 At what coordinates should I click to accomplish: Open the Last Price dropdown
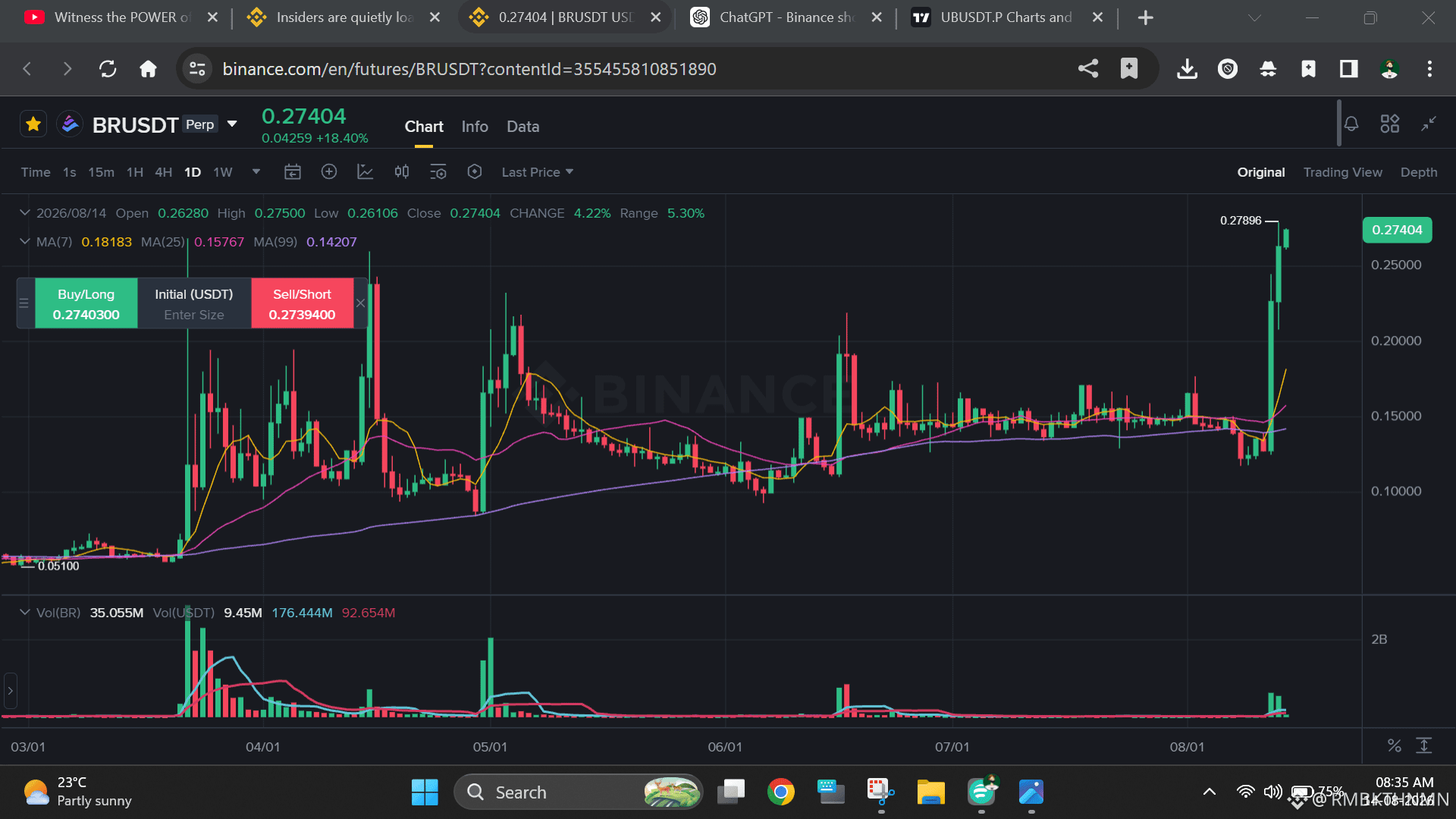(538, 172)
